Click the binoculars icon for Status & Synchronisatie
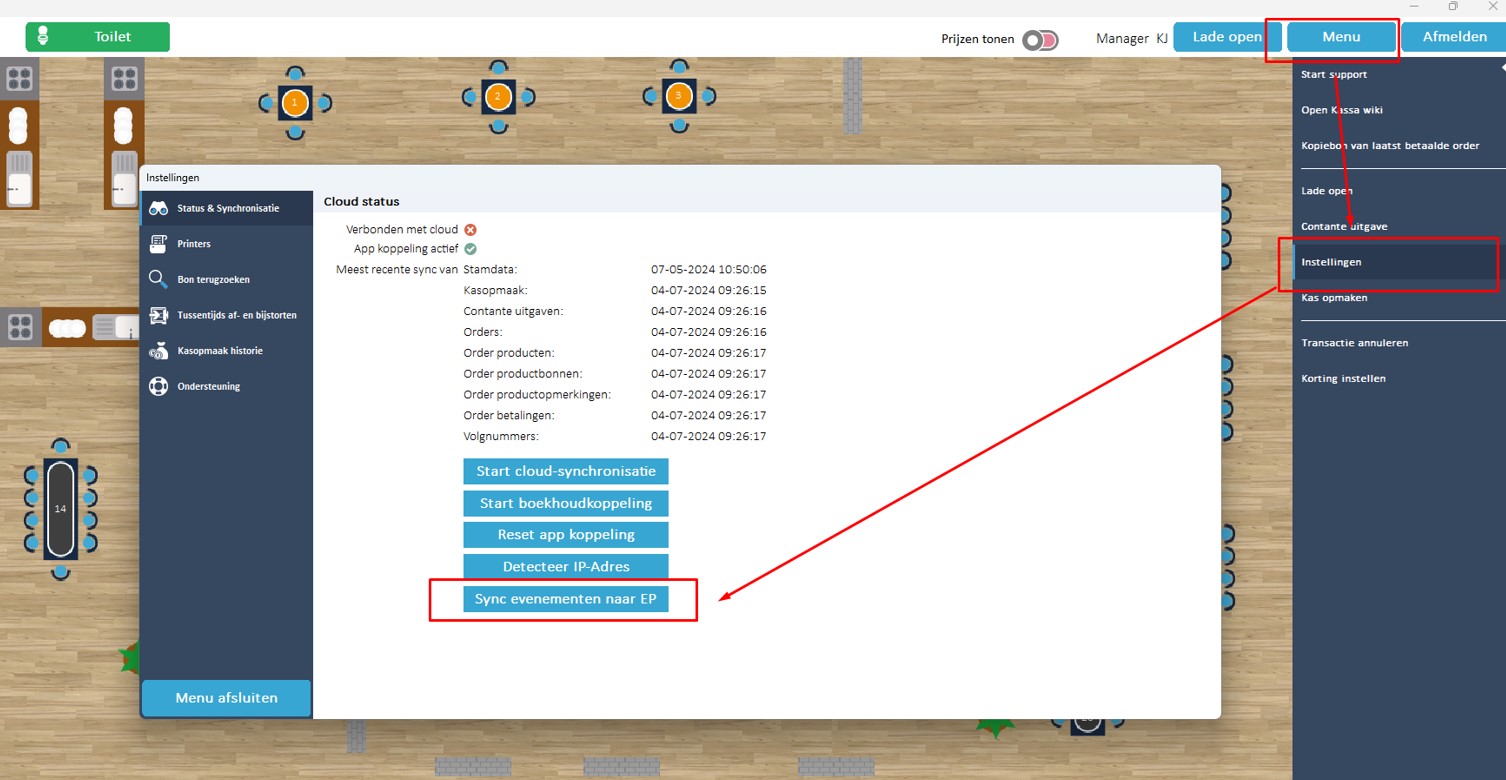 [x=158, y=208]
